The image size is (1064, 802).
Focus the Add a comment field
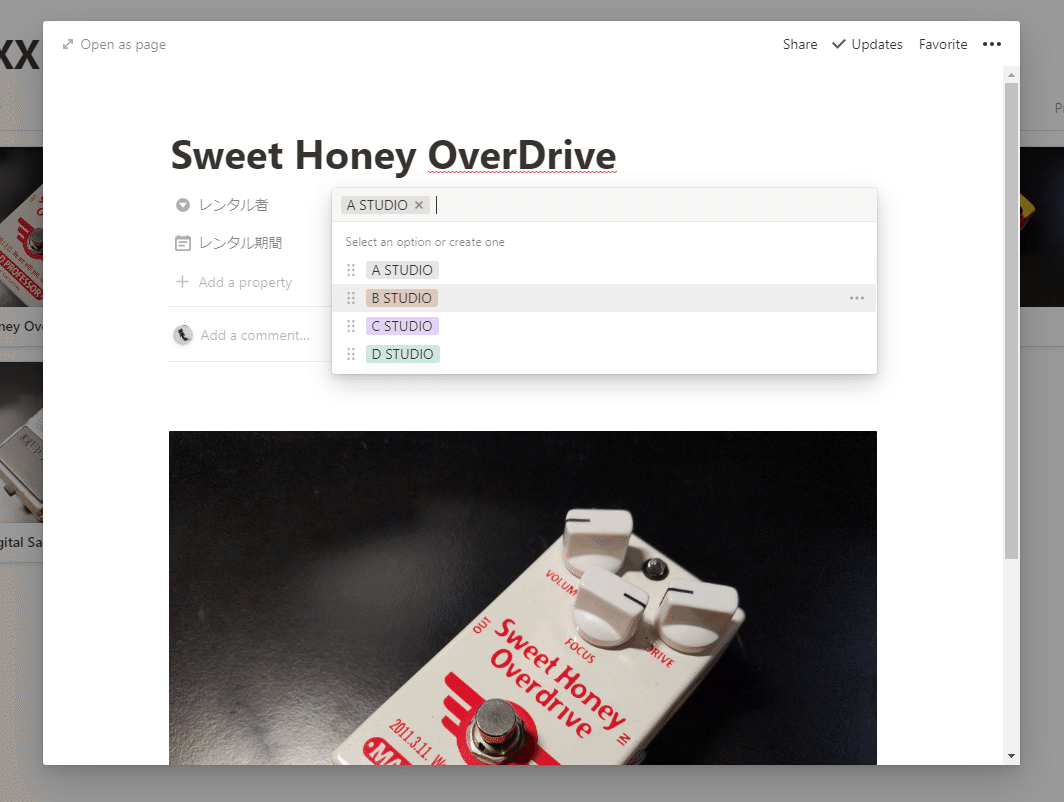254,335
